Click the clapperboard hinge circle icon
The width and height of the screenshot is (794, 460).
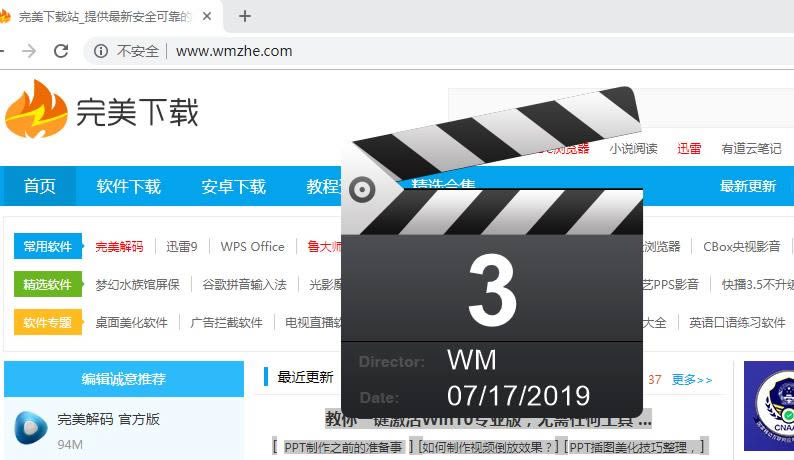coord(362,190)
